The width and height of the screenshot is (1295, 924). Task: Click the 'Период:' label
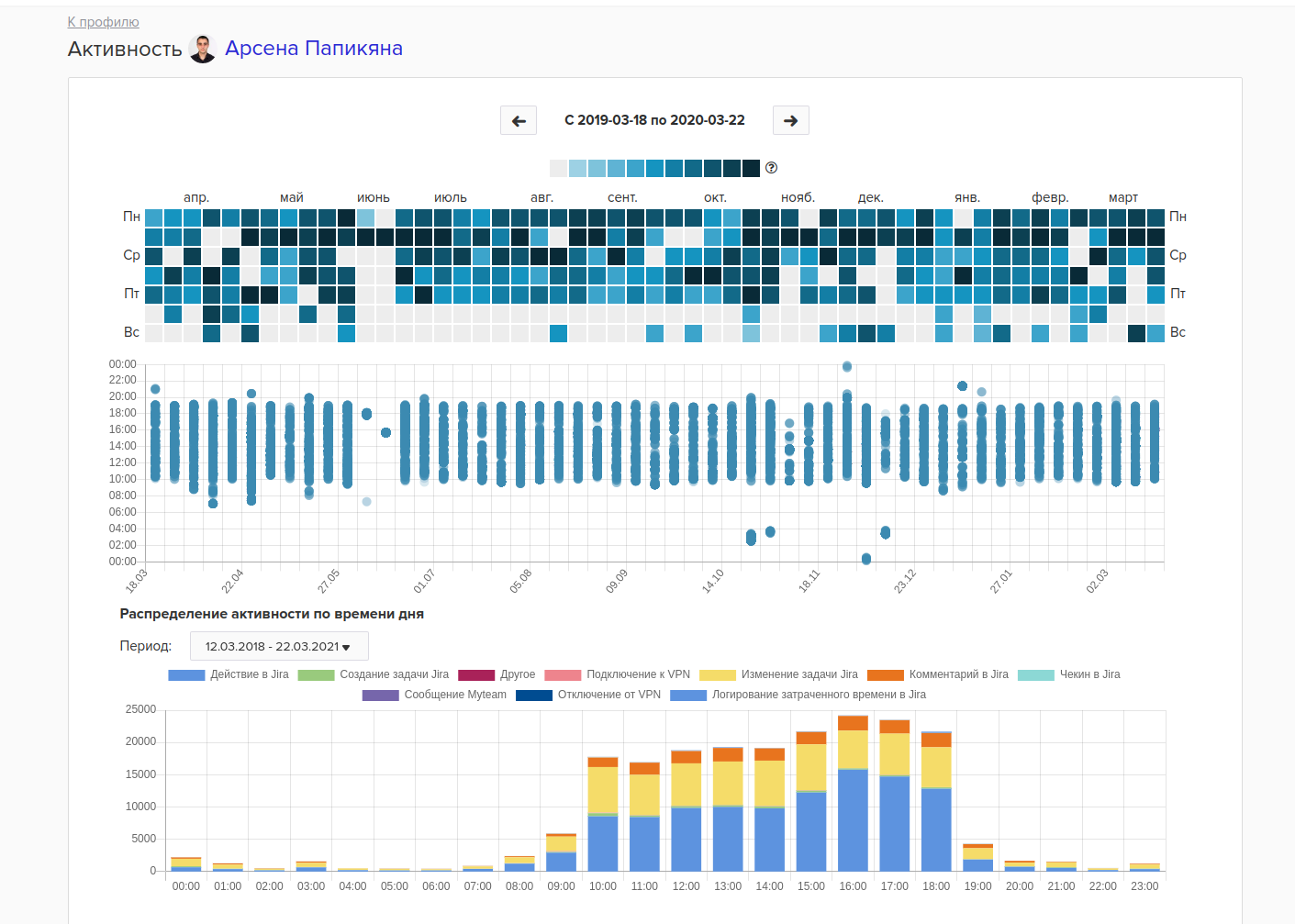click(x=146, y=646)
